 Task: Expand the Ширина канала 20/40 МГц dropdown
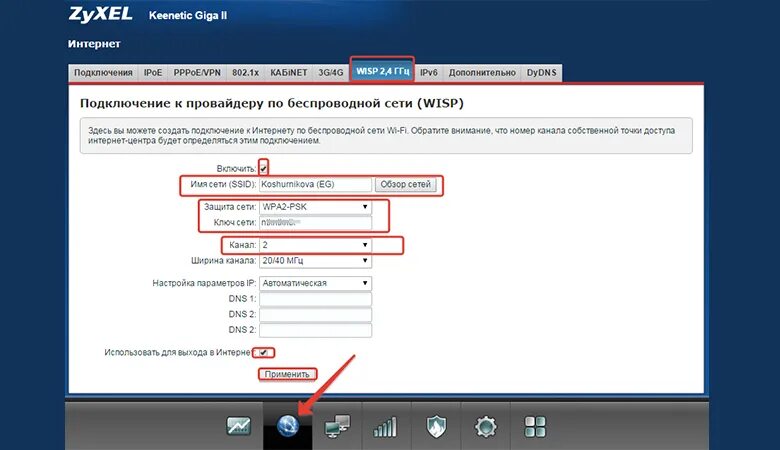(315, 261)
